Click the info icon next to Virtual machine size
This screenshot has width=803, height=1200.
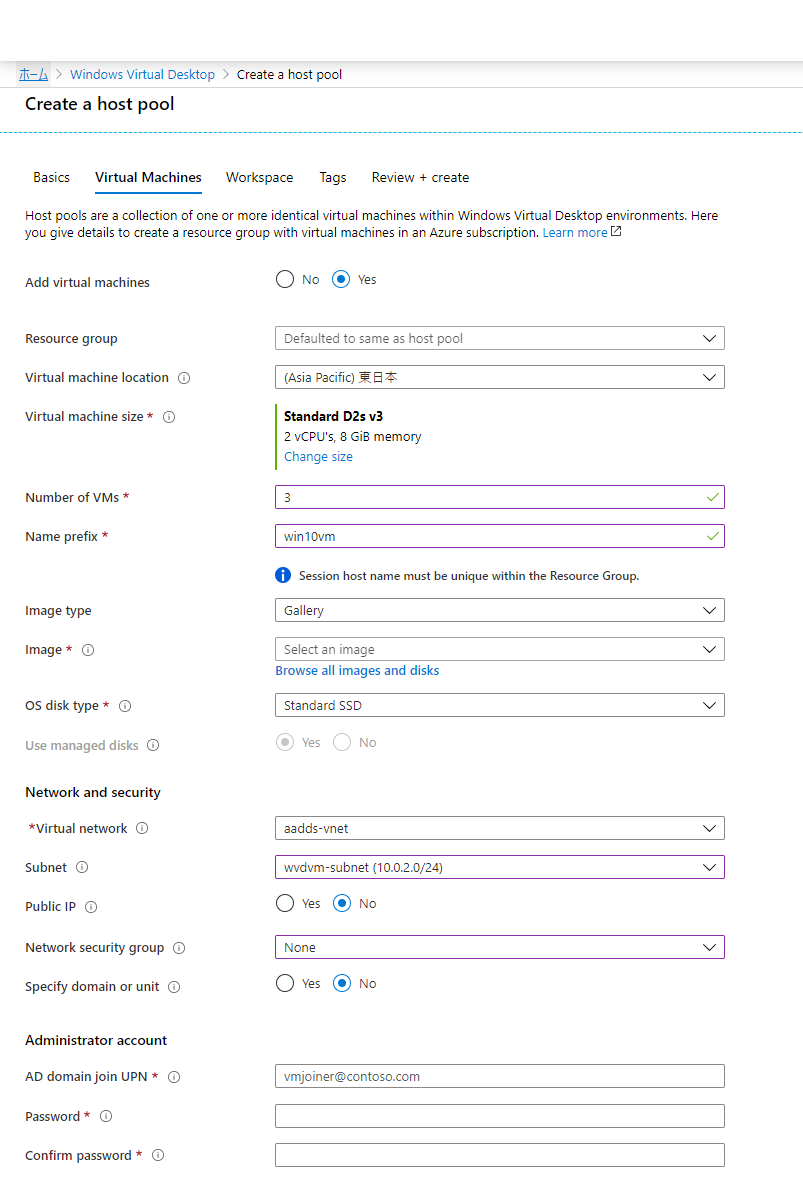(x=169, y=417)
